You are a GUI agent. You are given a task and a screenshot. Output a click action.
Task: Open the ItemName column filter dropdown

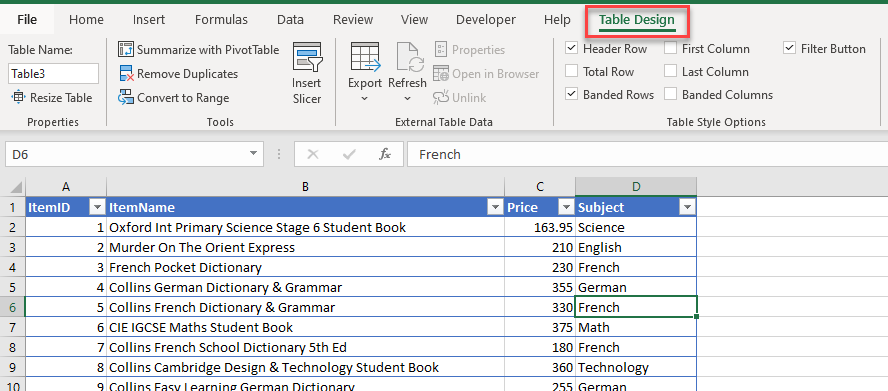click(x=496, y=207)
